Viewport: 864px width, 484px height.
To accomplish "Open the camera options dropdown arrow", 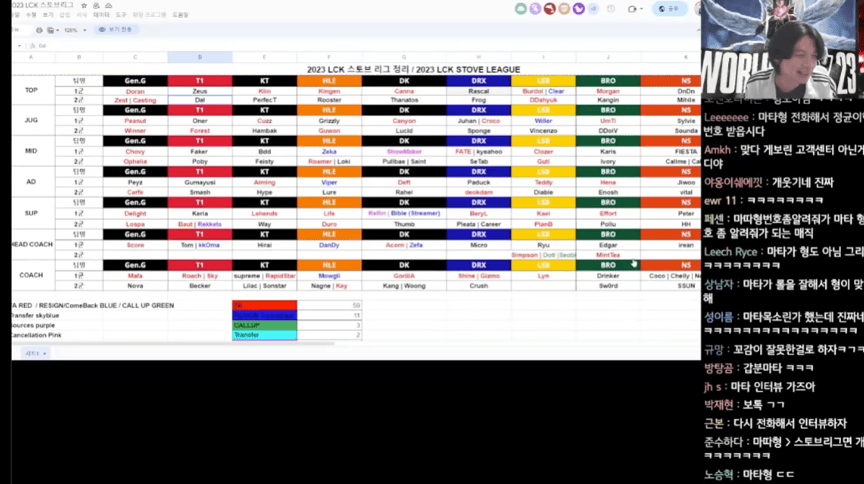I will tap(641, 9).
